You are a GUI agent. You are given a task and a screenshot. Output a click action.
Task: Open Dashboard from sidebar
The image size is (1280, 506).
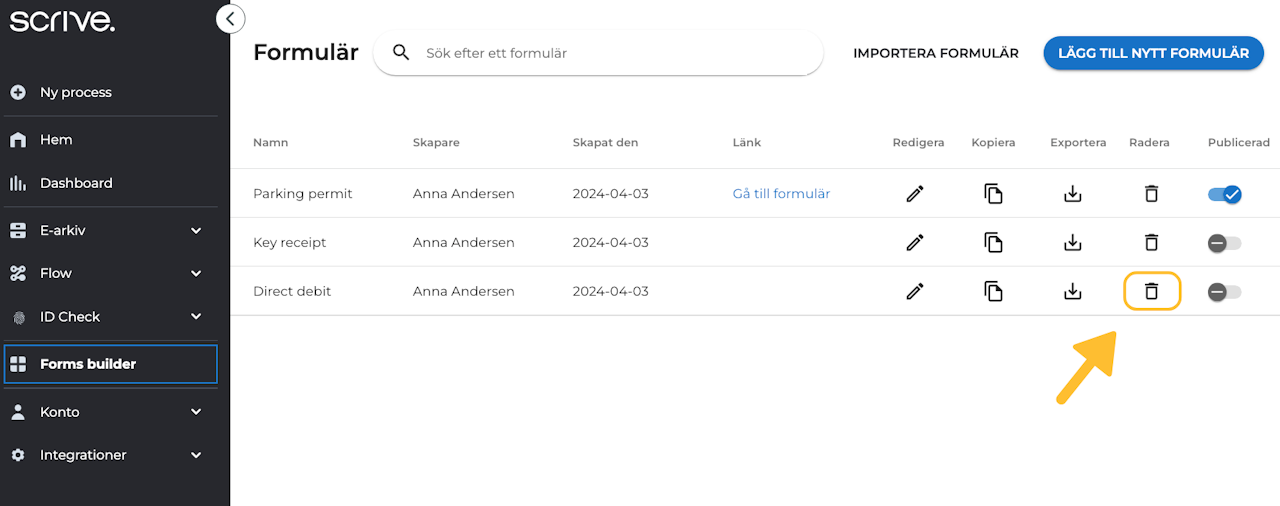pyautogui.click(x=76, y=183)
